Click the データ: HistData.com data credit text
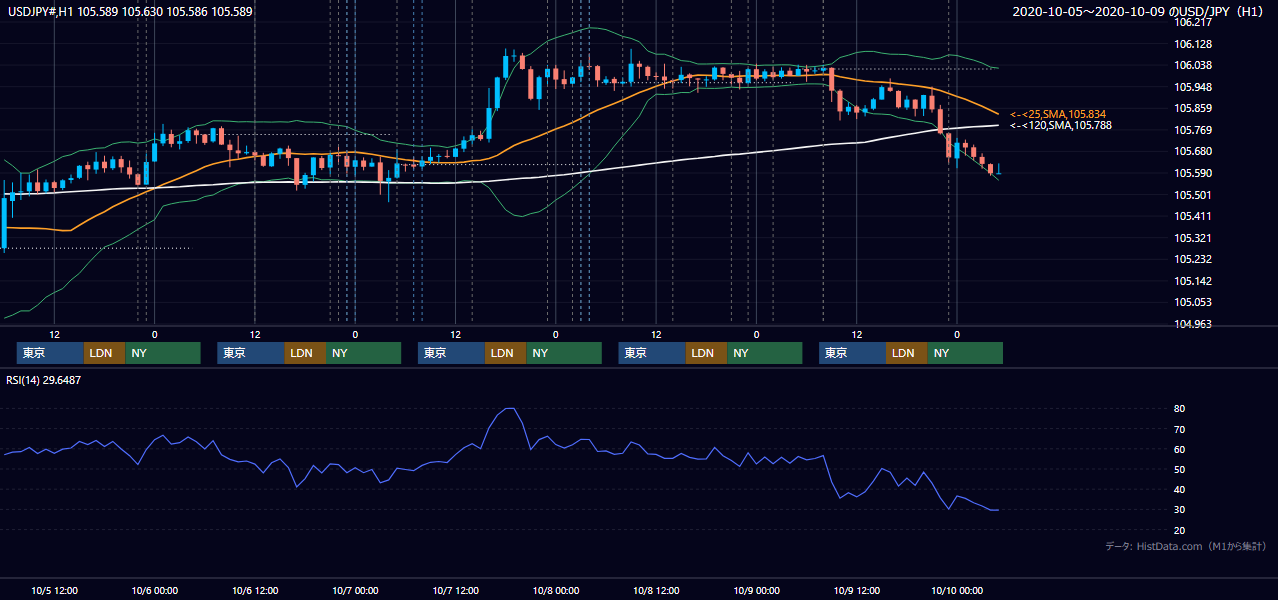This screenshot has width=1278, height=600. (1185, 547)
